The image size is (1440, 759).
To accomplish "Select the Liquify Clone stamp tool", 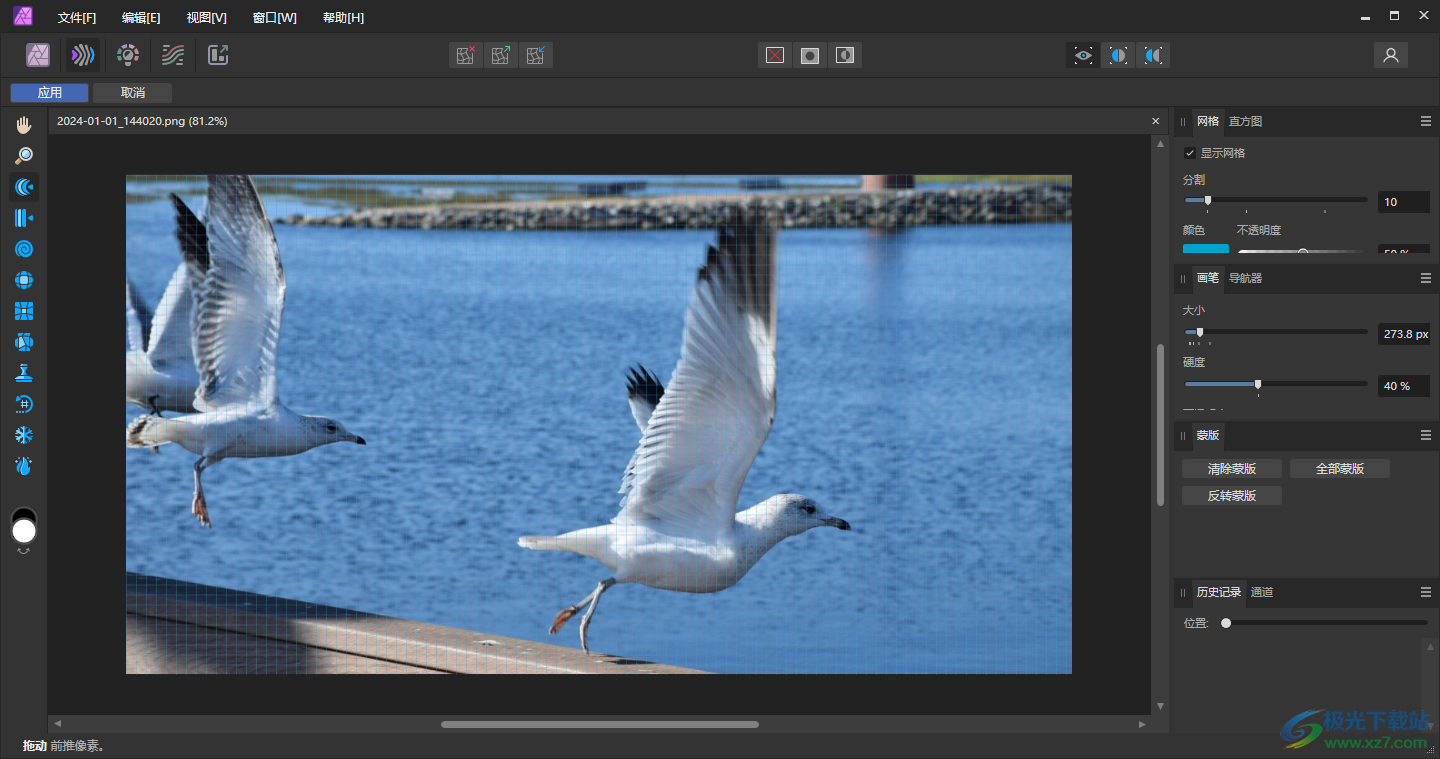I will coord(25,373).
